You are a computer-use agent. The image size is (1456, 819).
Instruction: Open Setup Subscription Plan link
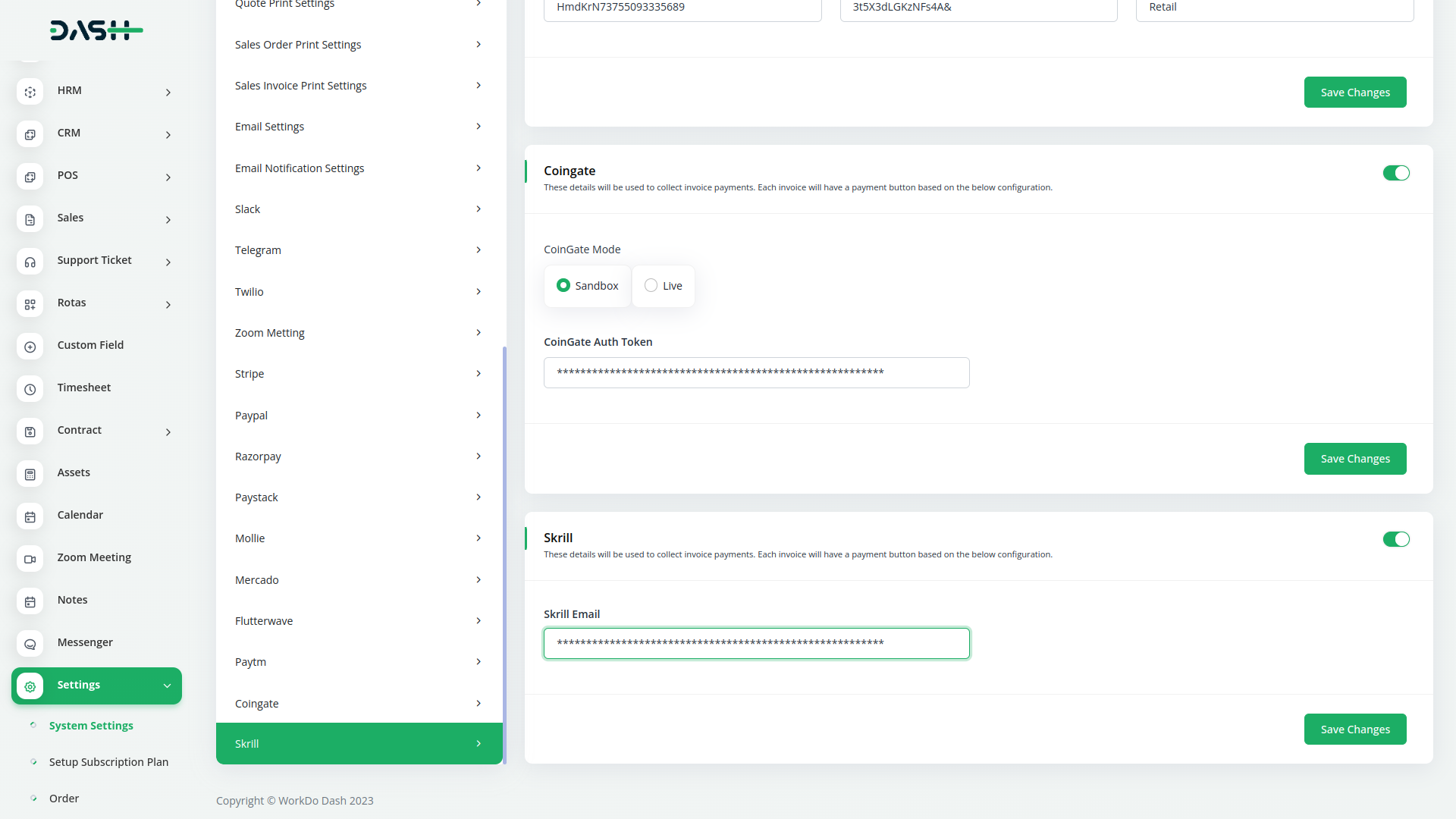point(108,762)
